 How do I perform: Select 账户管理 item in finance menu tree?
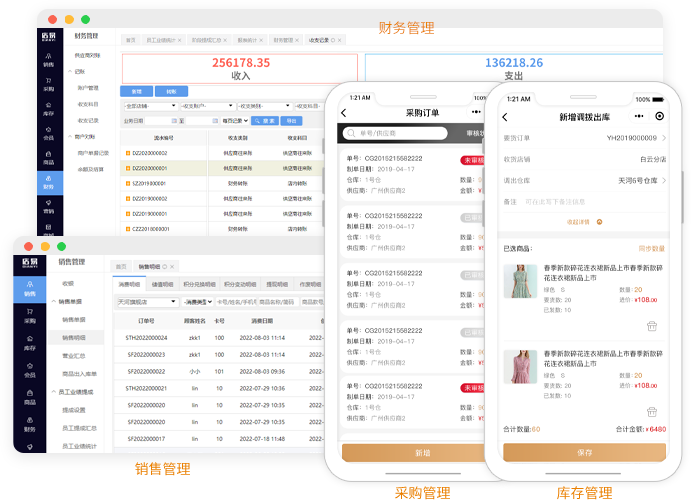point(88,88)
